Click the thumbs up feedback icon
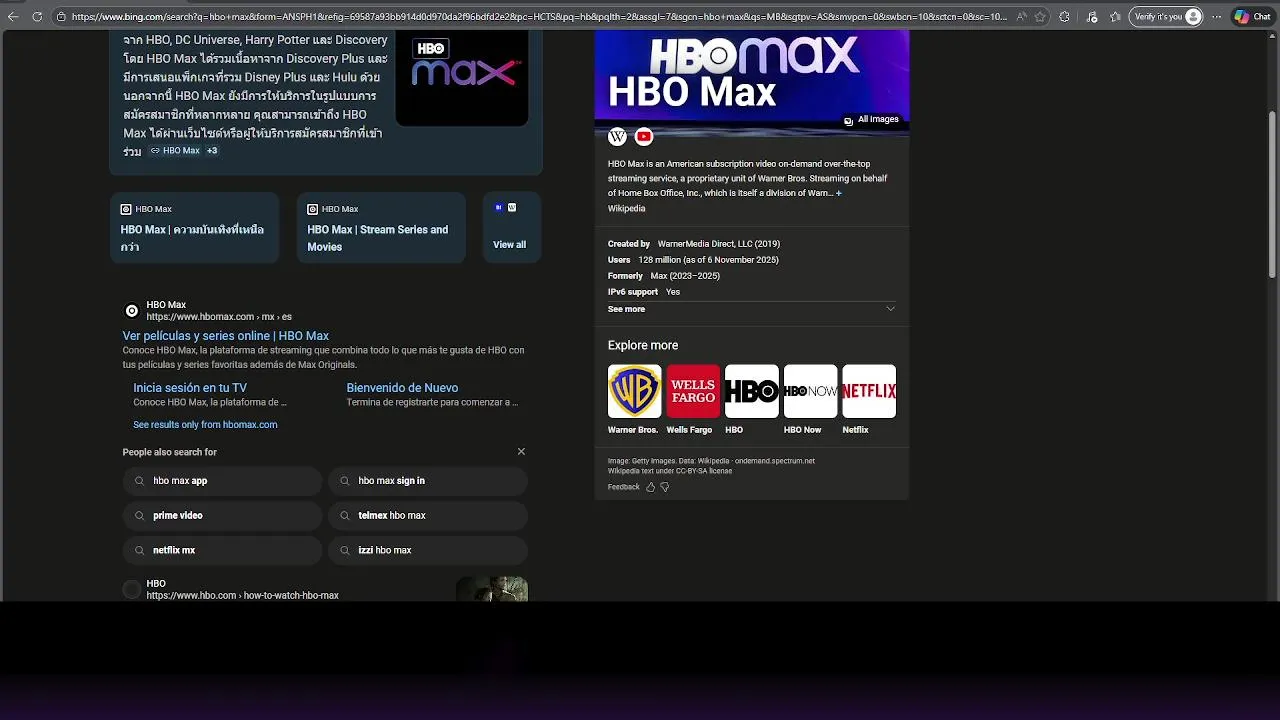1280x720 pixels. pos(650,487)
